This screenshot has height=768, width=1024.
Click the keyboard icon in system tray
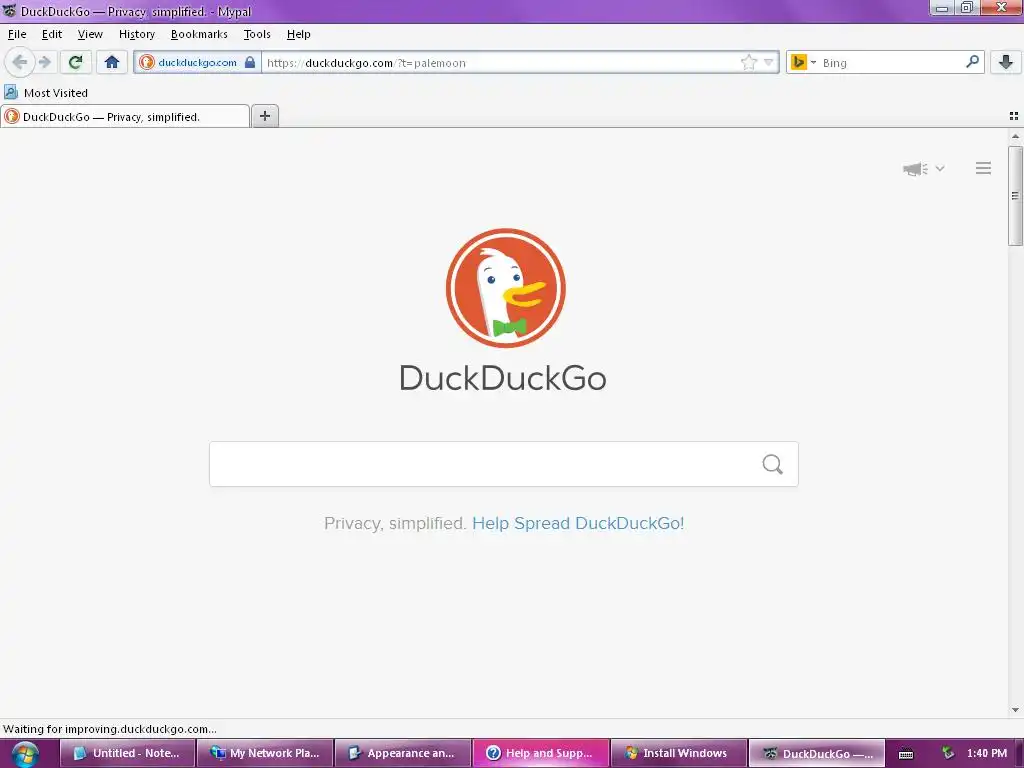(x=906, y=754)
